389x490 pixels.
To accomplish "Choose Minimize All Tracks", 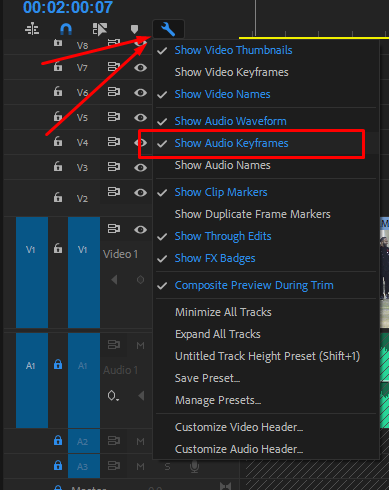I will pos(266,312).
